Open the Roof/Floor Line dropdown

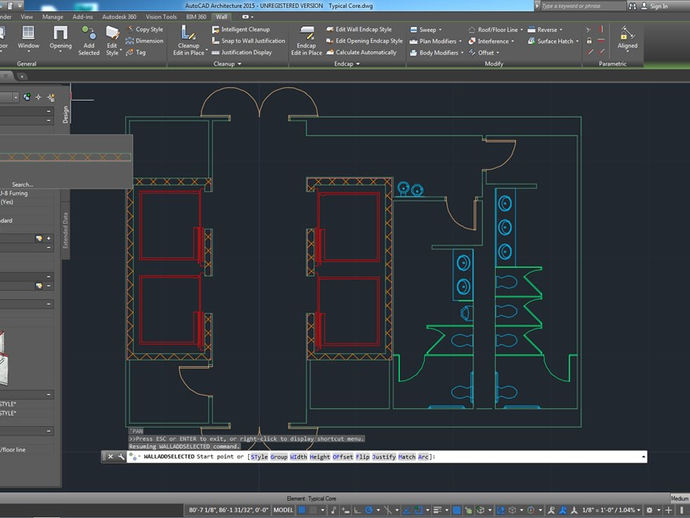495,30
